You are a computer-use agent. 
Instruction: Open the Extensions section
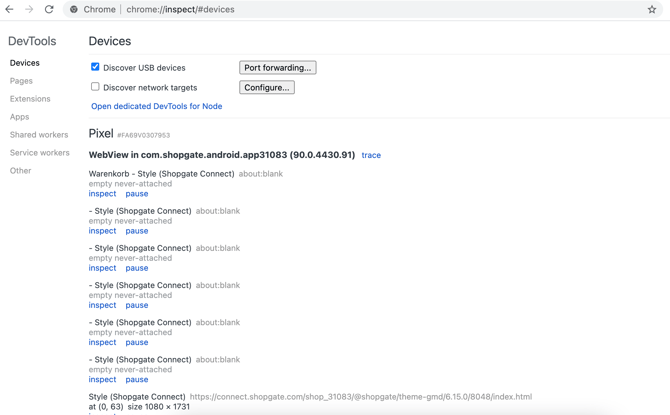coord(30,99)
